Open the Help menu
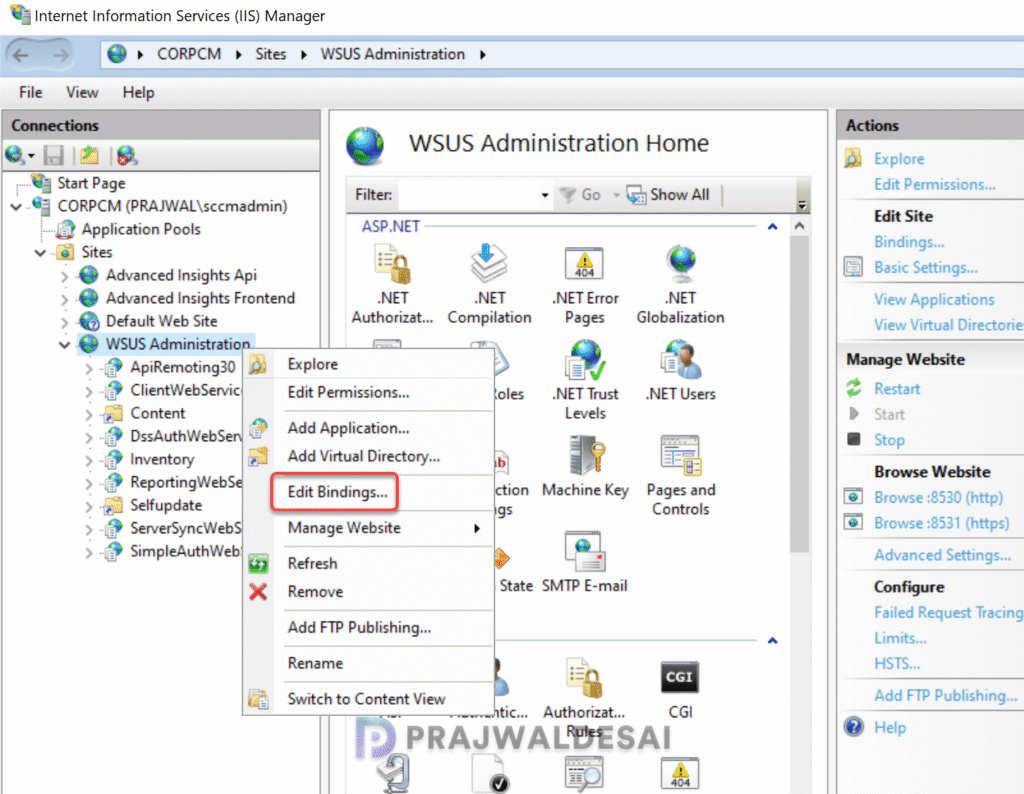Screen dimensions: 1024x794 pyautogui.click(x=138, y=93)
